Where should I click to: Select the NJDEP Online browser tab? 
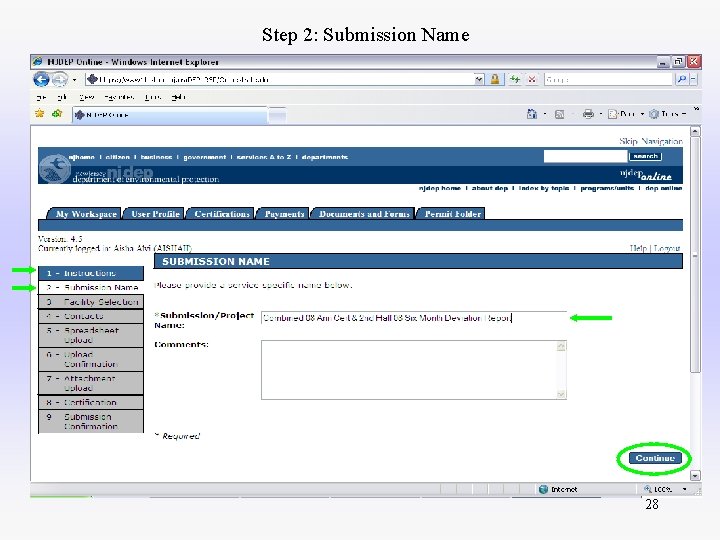pos(170,115)
